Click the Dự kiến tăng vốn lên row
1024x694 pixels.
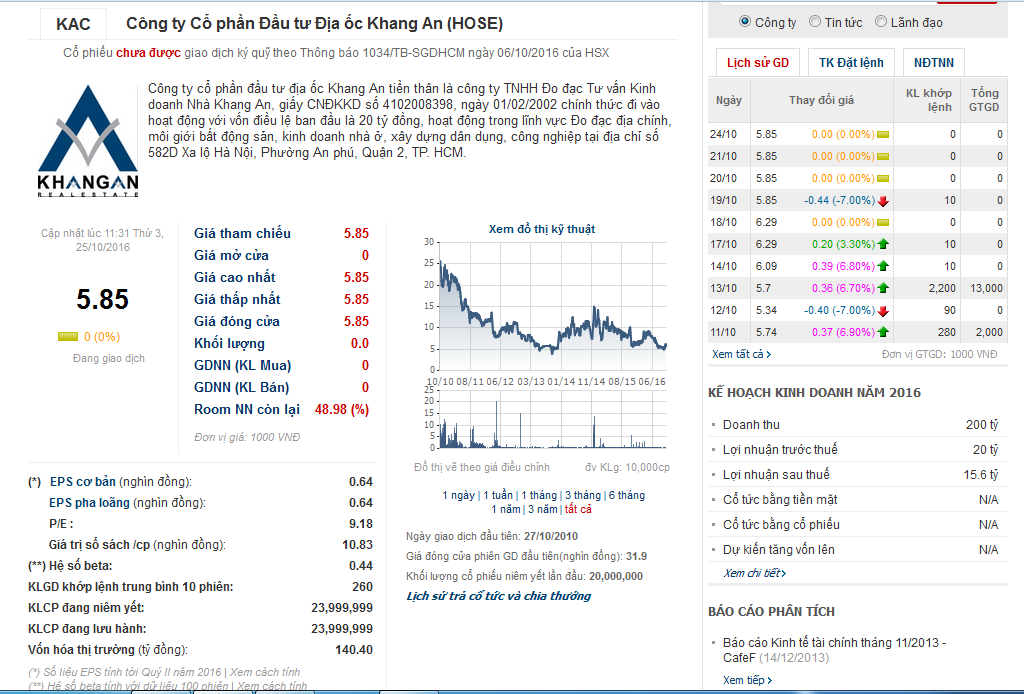tap(856, 550)
